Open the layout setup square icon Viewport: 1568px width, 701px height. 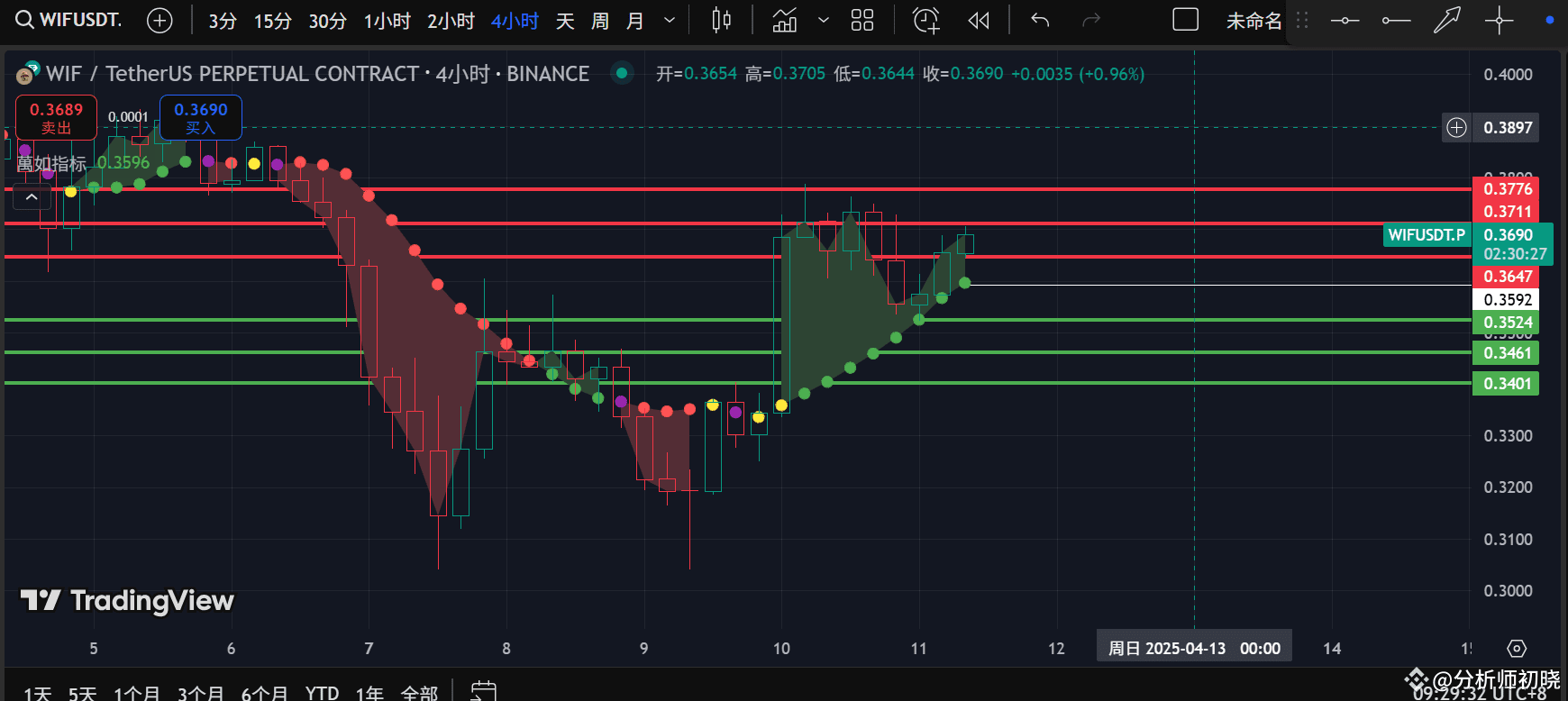1185,20
